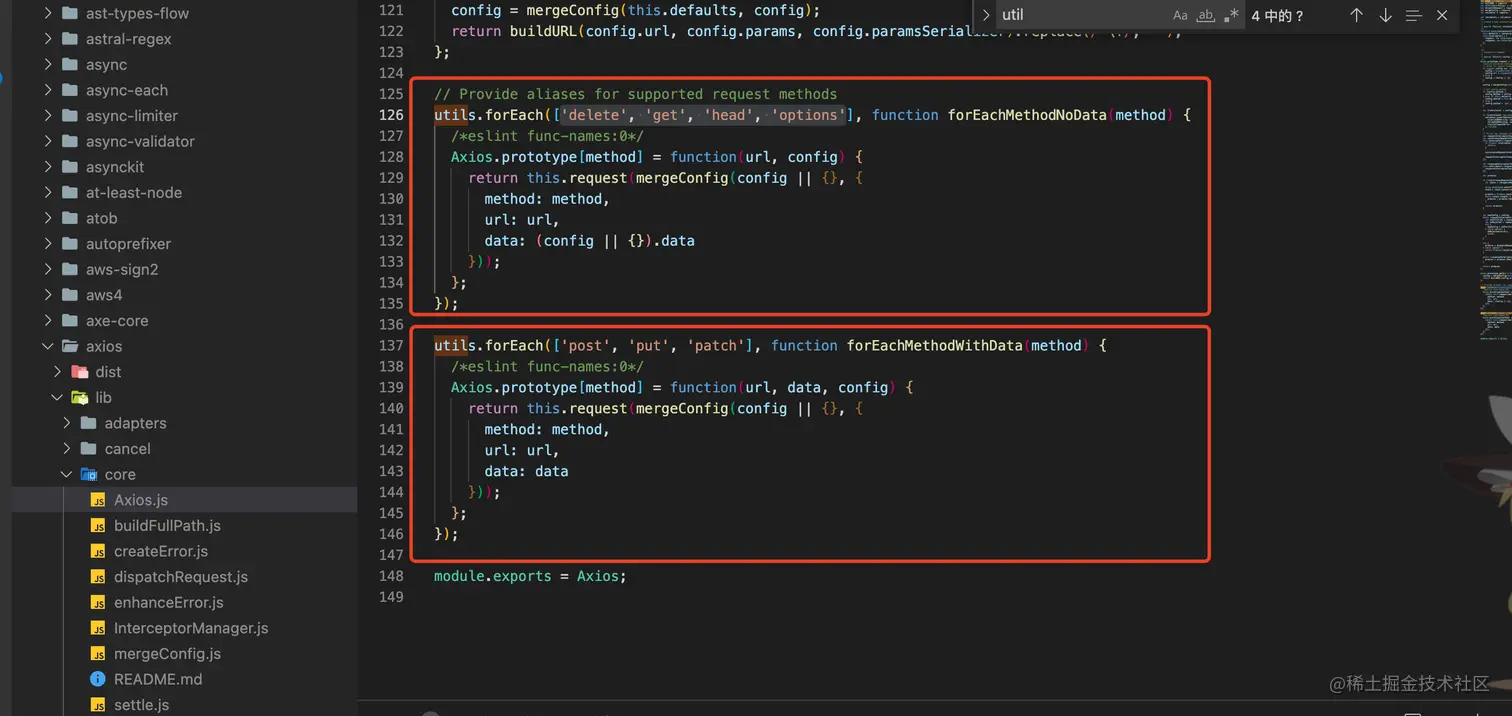This screenshot has width=1512, height=716.
Task: Click buildURL call on line 122
Action: [544, 31]
